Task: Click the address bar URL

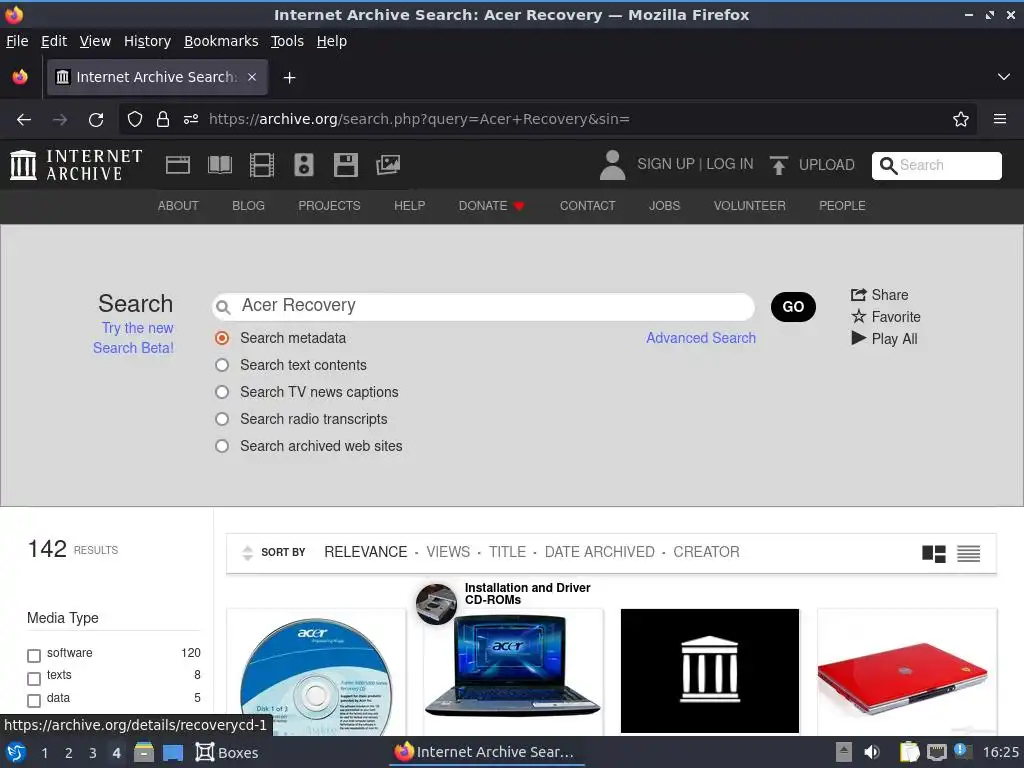Action: (x=419, y=120)
